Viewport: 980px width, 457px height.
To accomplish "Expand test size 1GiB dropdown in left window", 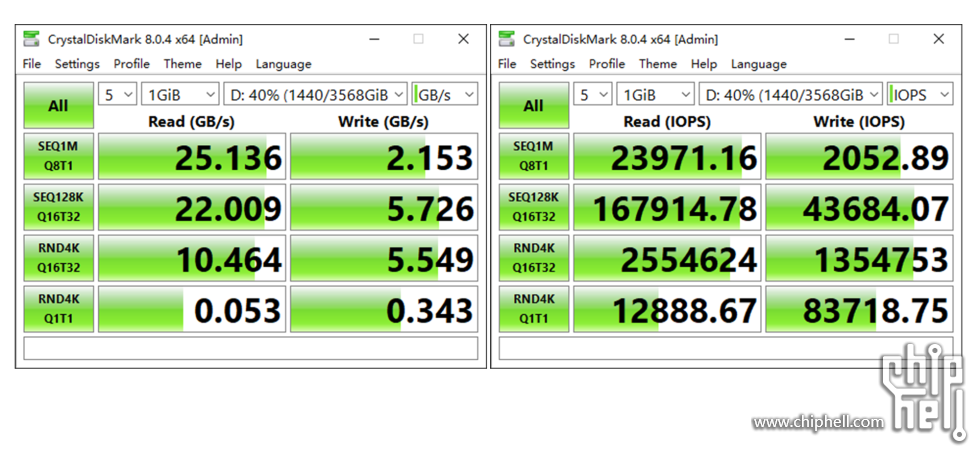I will tap(180, 94).
